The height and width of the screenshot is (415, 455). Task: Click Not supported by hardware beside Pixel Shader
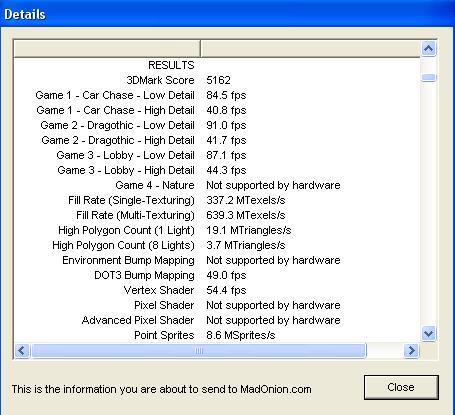pos(273,305)
